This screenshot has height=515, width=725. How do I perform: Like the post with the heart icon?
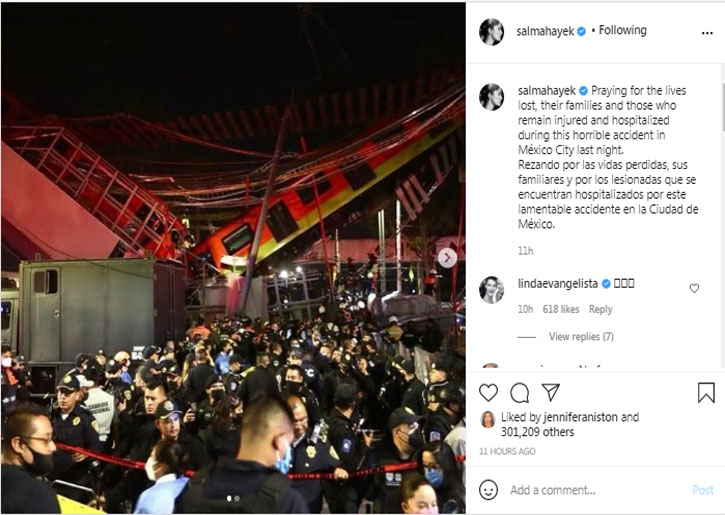[x=488, y=392]
